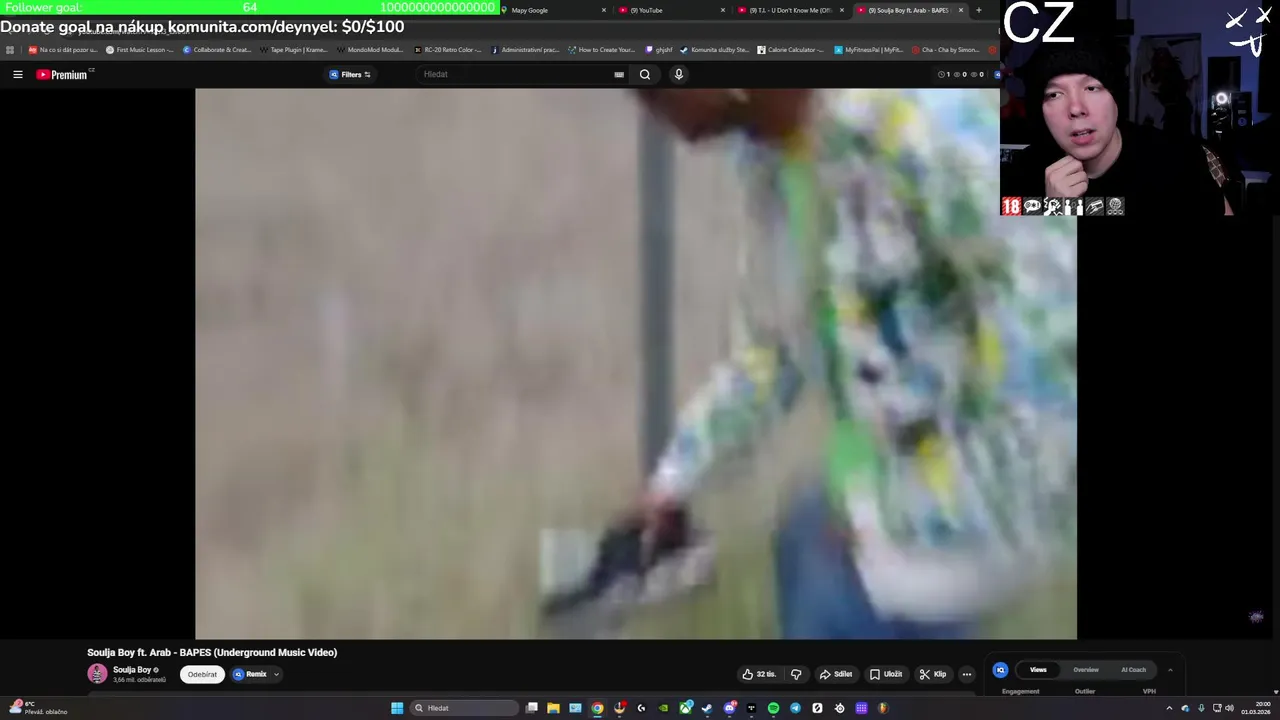1280x720 pixels.
Task: Open the First Music Lesson bookmark
Action: click(x=139, y=49)
